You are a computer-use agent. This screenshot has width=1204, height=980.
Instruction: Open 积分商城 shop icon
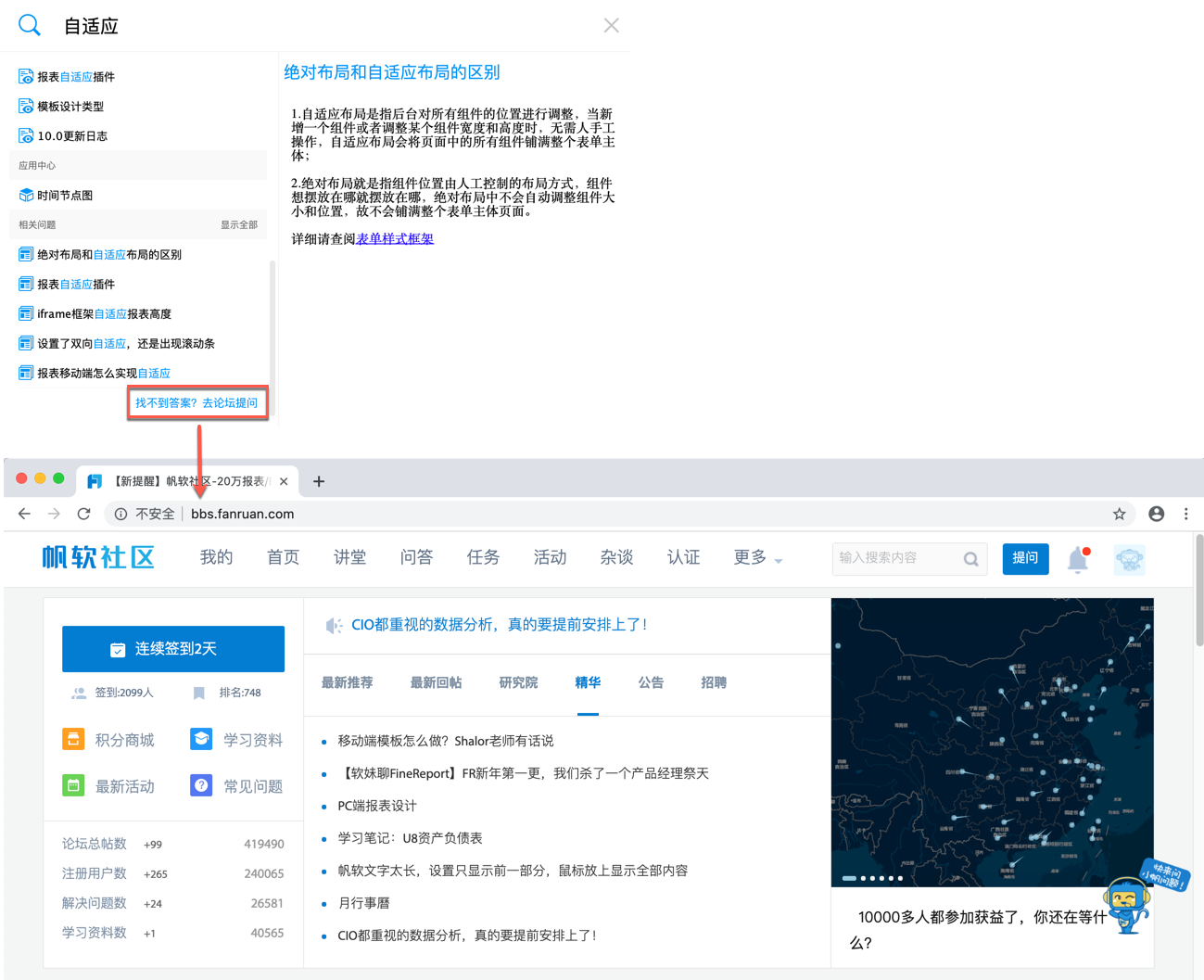[73, 739]
